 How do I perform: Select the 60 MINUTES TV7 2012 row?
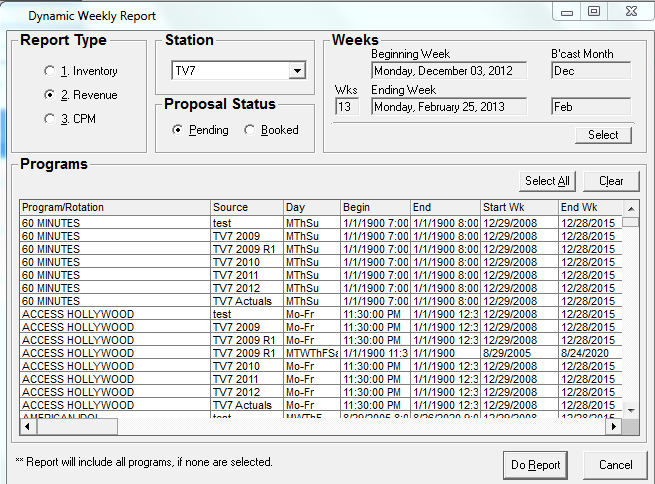115,288
